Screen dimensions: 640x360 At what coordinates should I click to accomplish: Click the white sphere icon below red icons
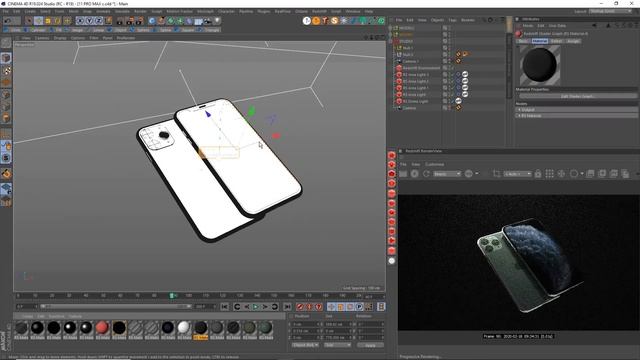[x=392, y=261]
